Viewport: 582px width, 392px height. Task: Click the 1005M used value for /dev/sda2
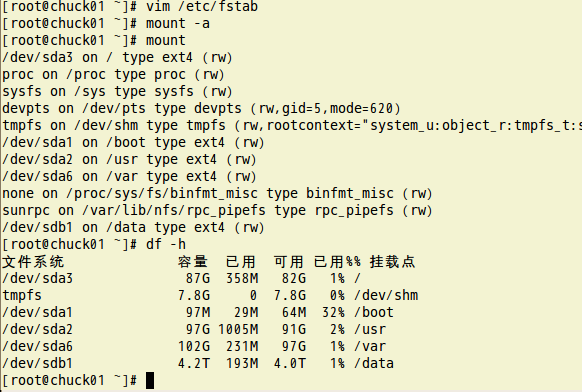238,329
